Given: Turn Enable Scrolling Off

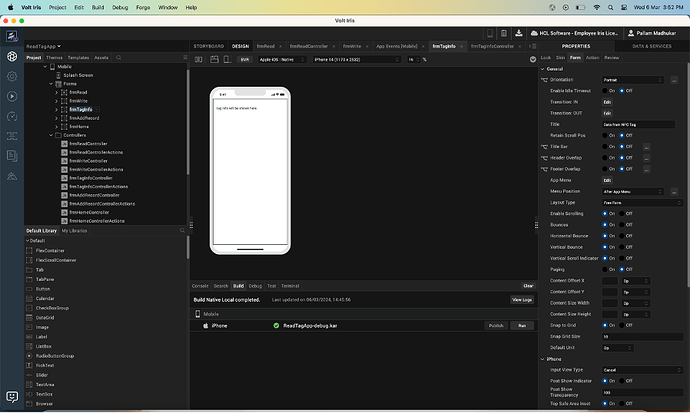Looking at the screenshot, I should click(622, 214).
